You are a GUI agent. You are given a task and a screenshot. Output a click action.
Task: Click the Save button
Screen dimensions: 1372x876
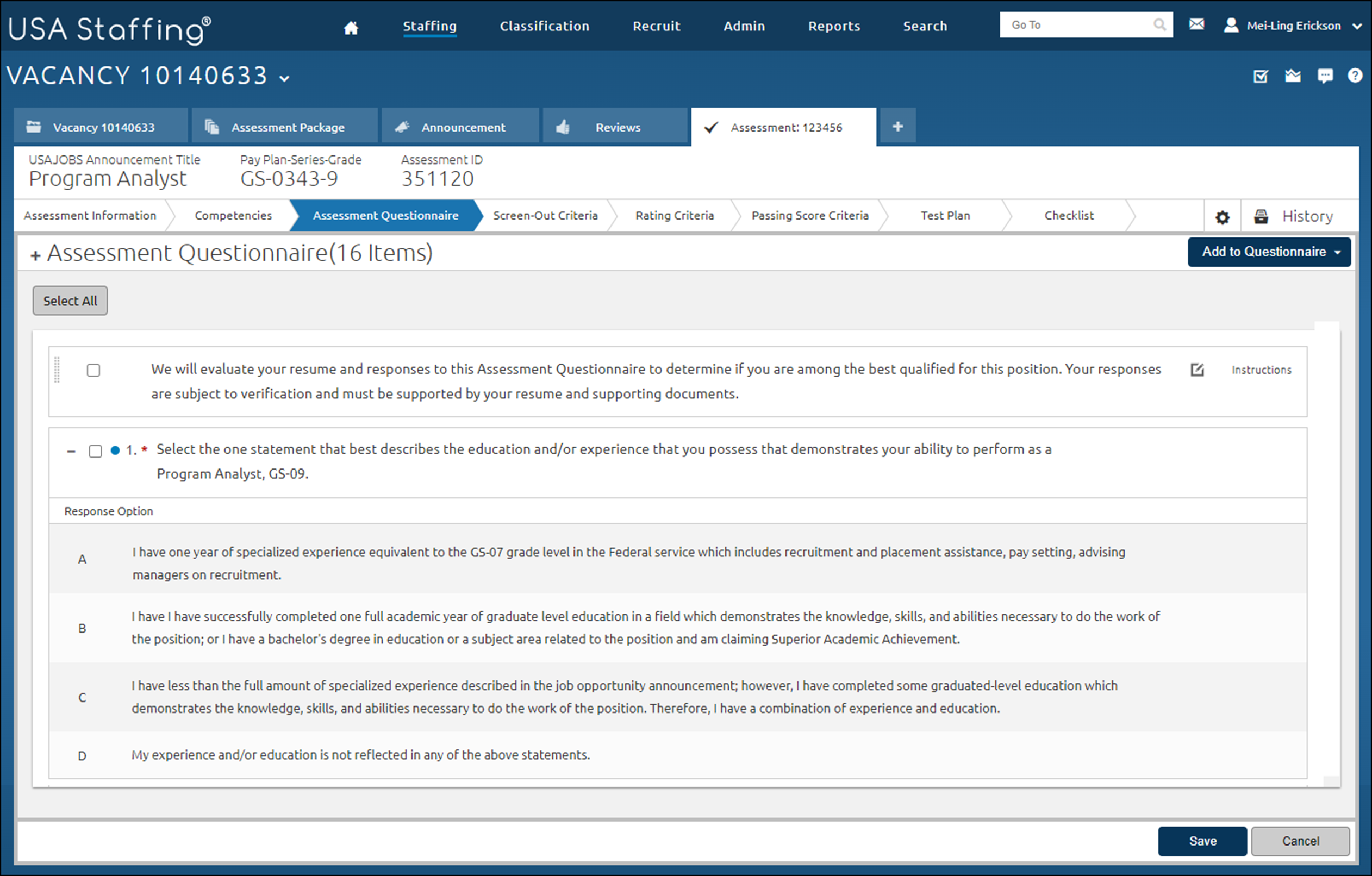coord(1202,841)
